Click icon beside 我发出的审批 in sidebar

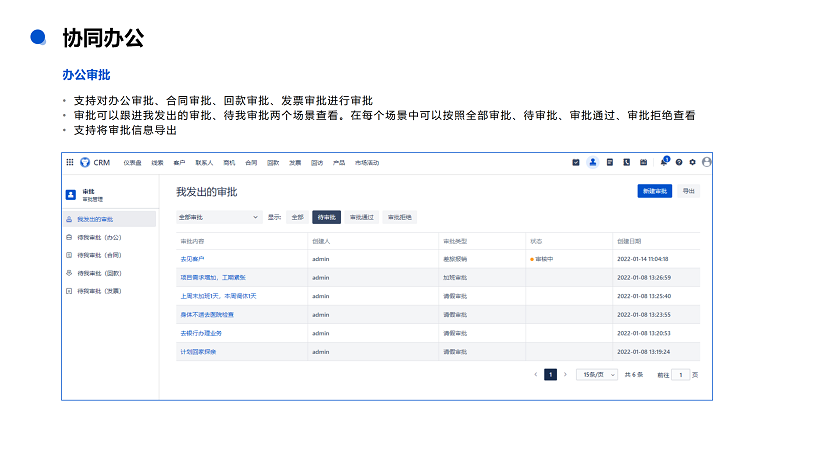pos(69,220)
